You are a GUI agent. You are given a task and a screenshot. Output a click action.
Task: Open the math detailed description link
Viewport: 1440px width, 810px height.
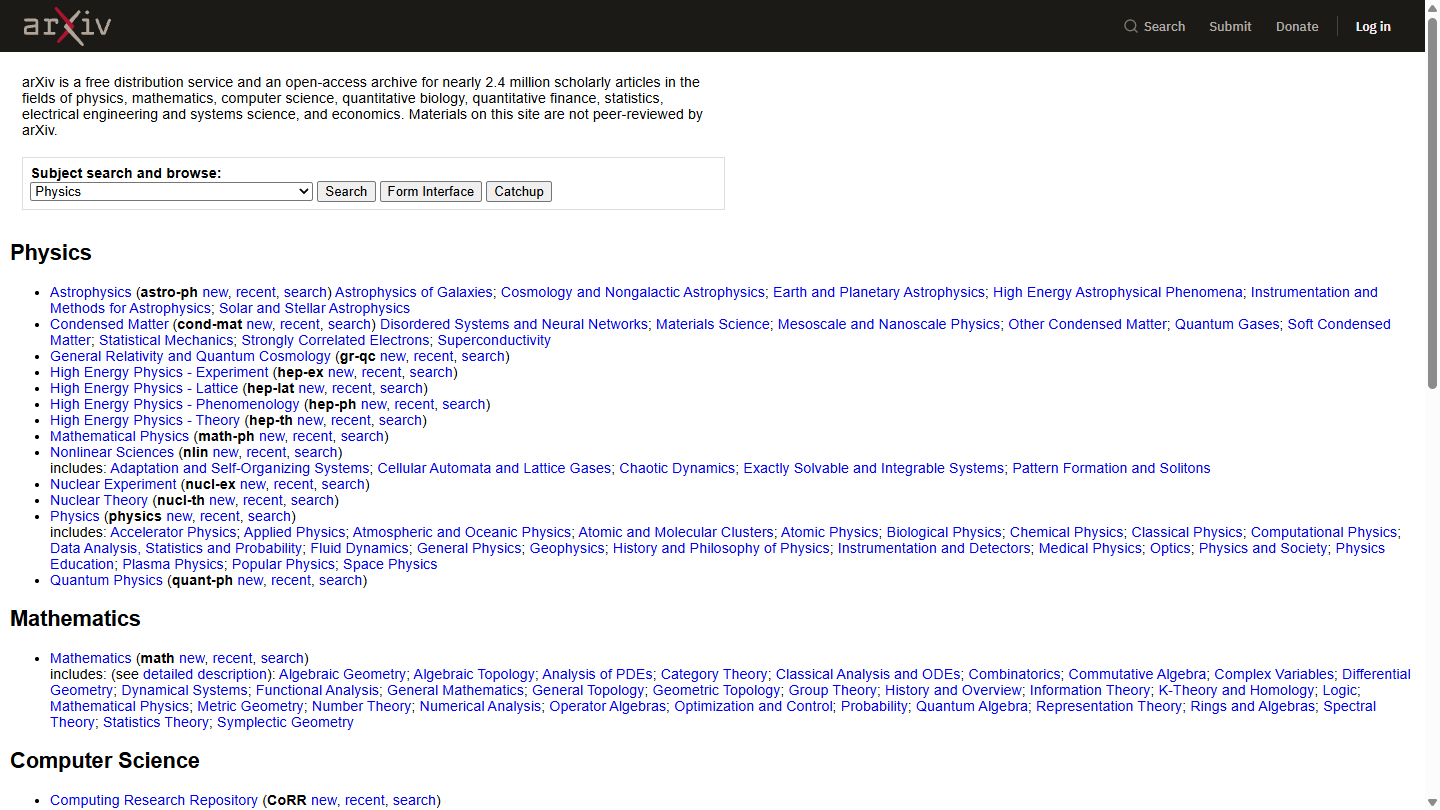pyautogui.click(x=206, y=674)
